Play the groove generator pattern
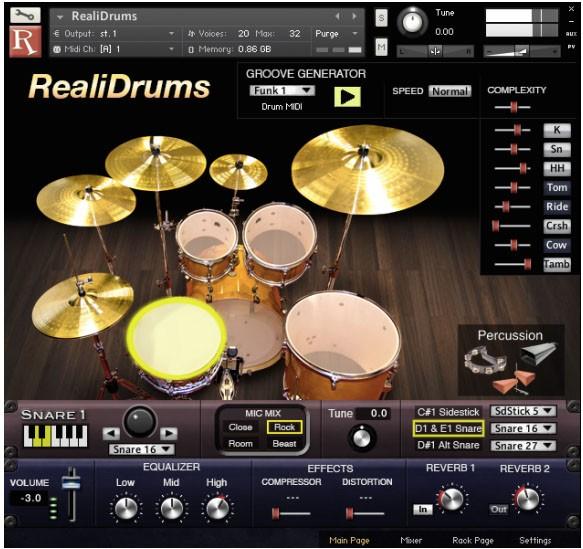Viewport: 583px width, 549px height. tap(347, 97)
